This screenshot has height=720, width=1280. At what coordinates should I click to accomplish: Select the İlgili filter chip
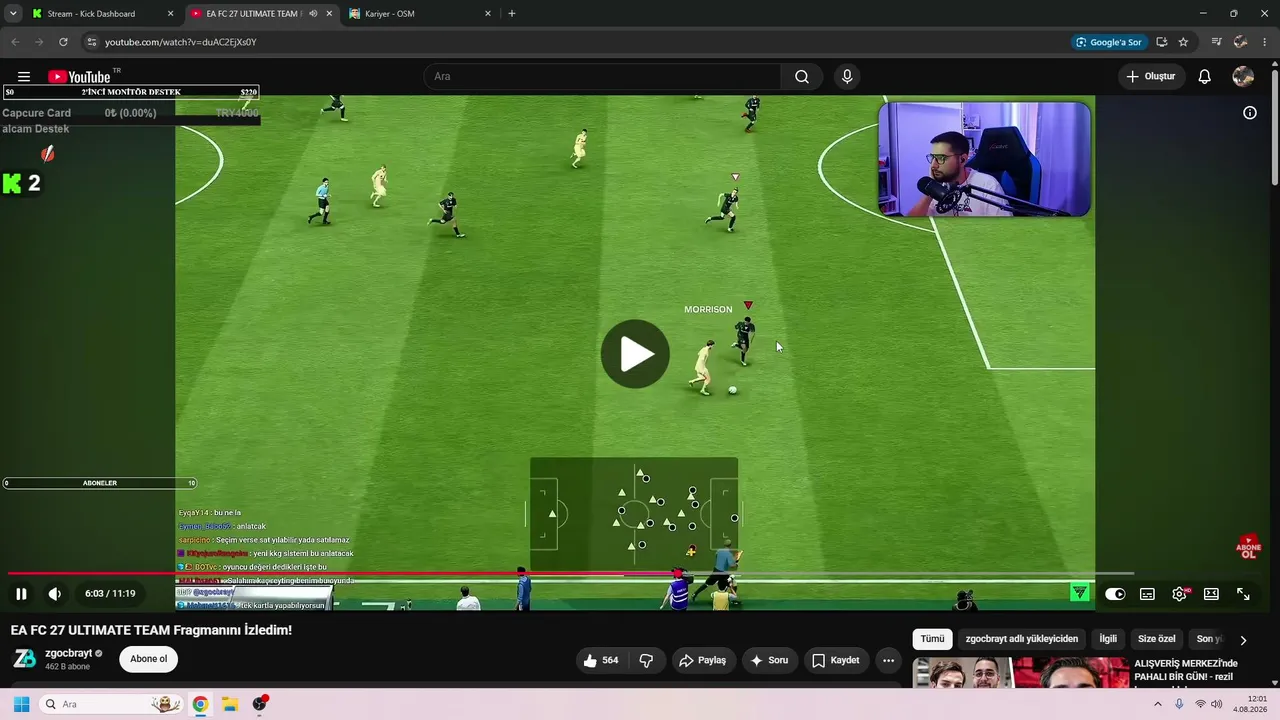click(x=1108, y=639)
